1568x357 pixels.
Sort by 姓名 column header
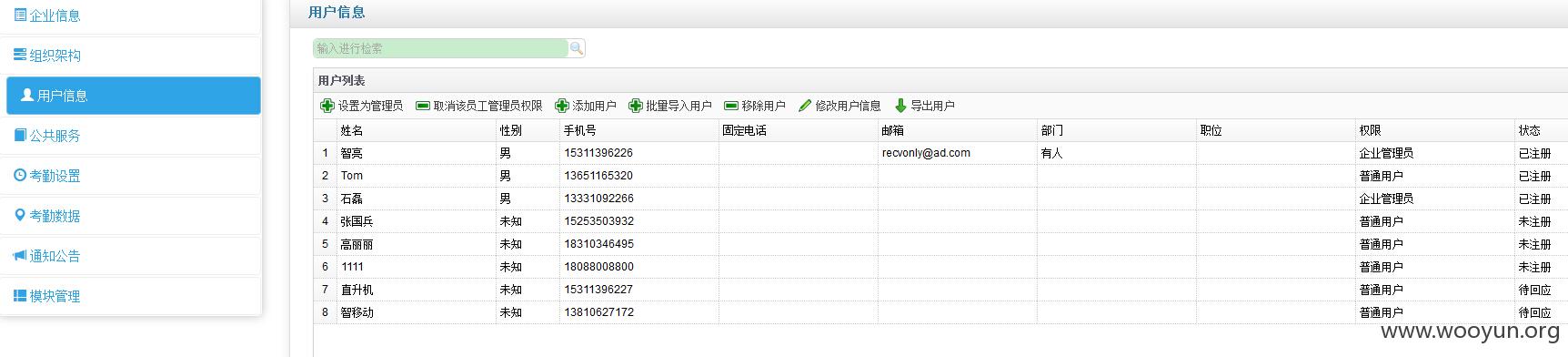pyautogui.click(x=416, y=130)
